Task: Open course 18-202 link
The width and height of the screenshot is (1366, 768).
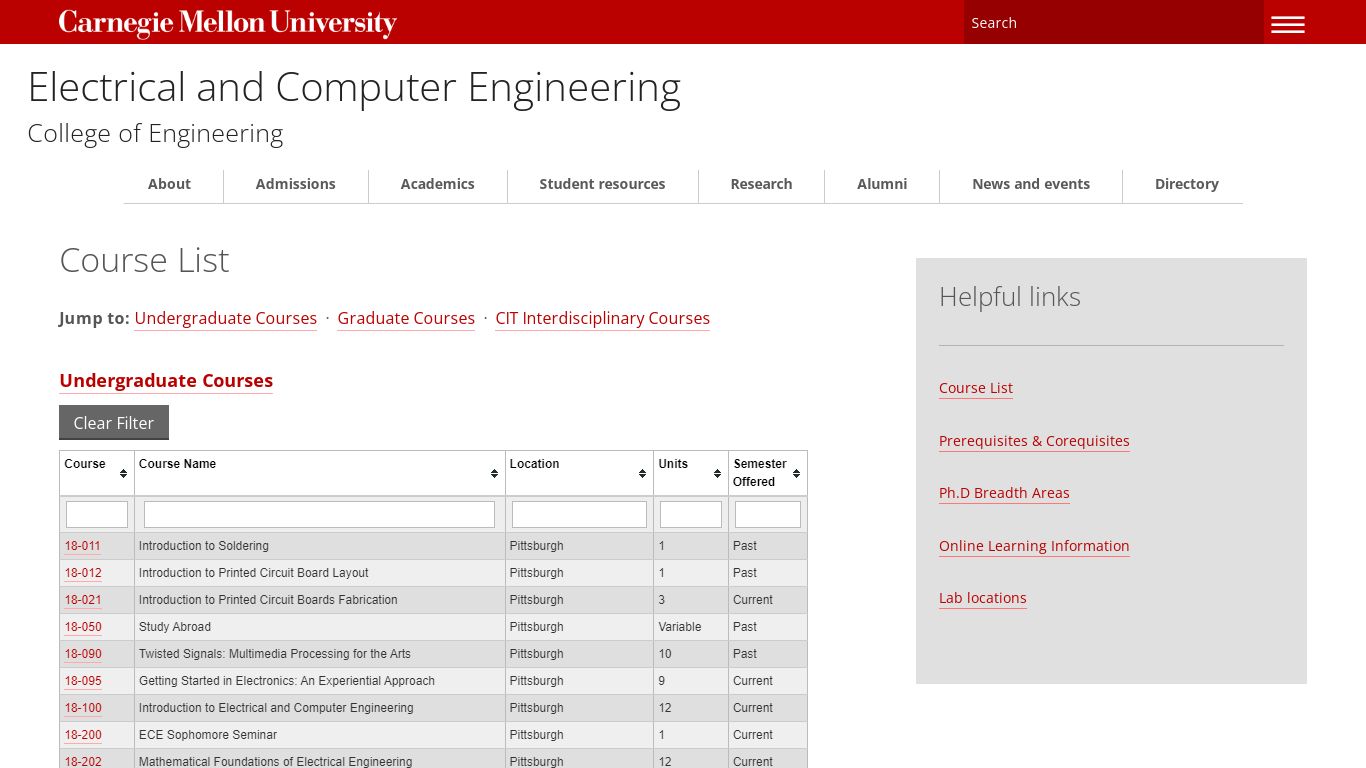Action: point(83,761)
